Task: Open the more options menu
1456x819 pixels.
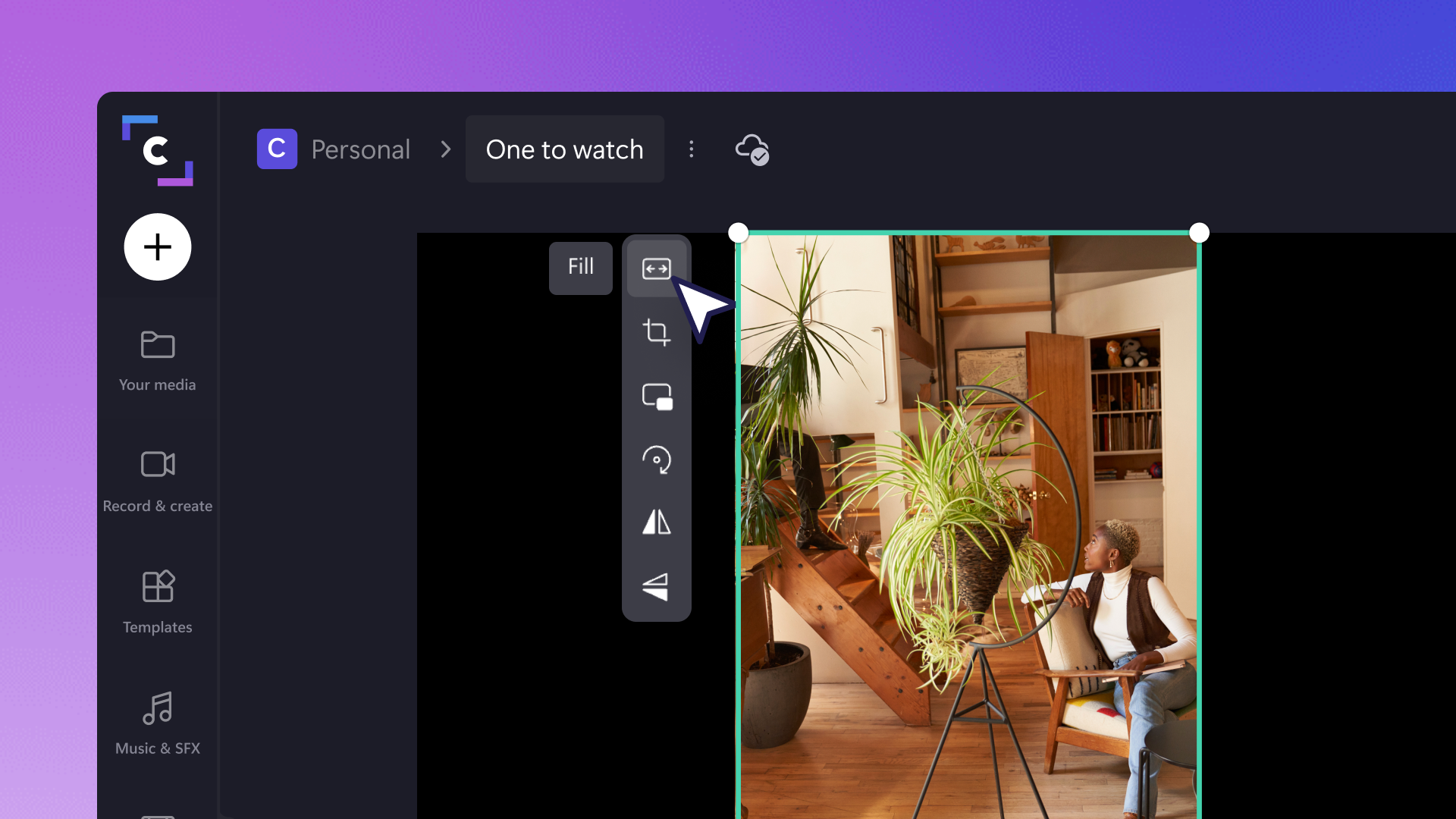Action: coord(692,149)
